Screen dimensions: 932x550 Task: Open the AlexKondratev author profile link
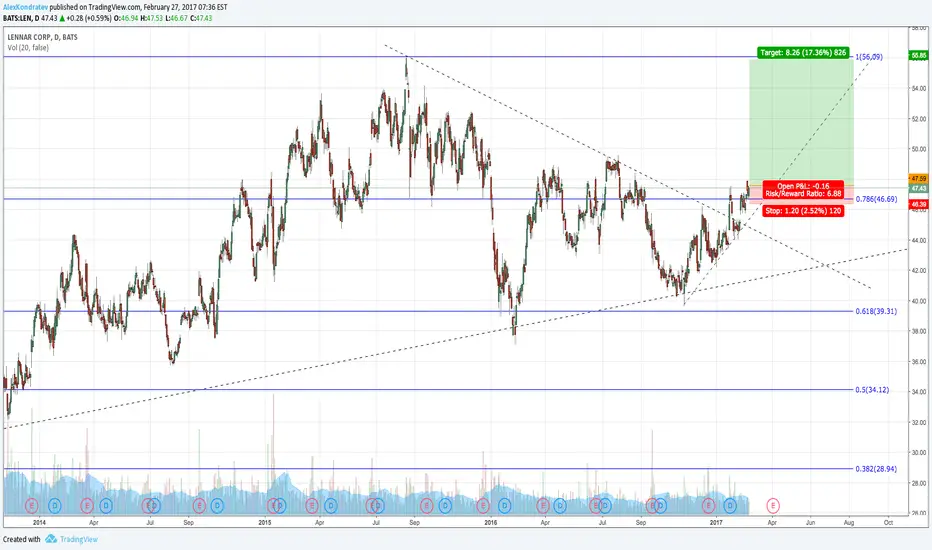tap(26, 8)
